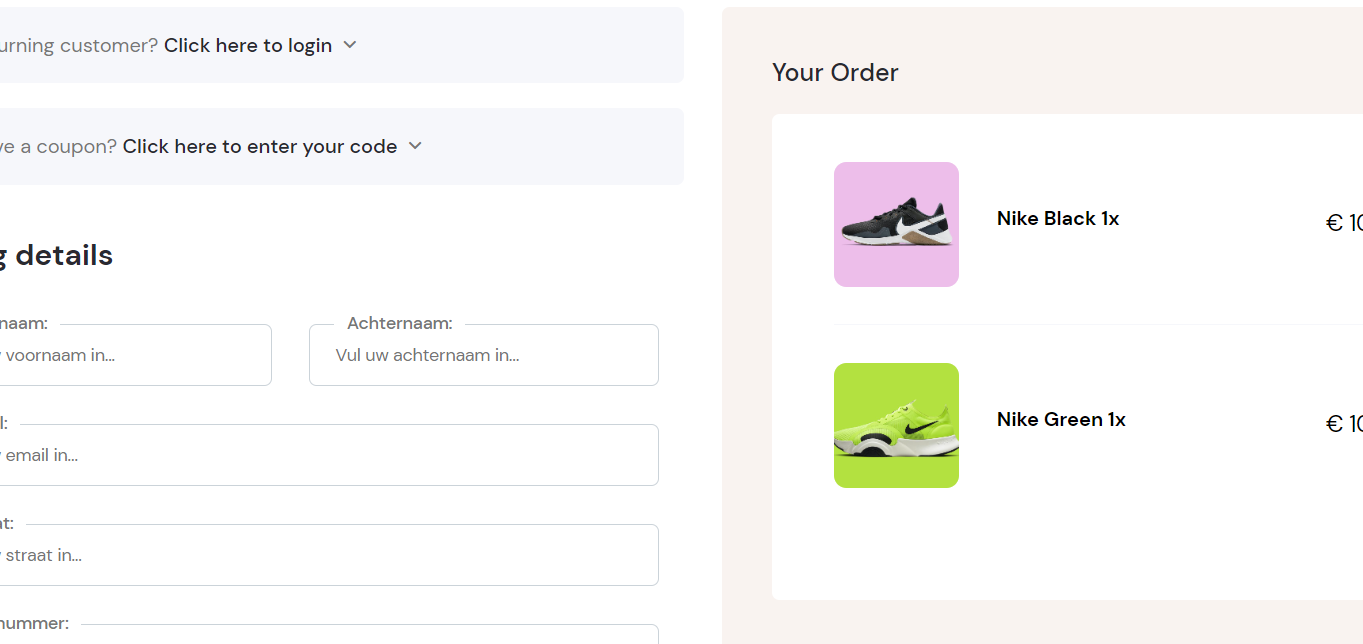The height and width of the screenshot is (644, 1363).
Task: Expand the login chevron arrow
Action: point(350,45)
